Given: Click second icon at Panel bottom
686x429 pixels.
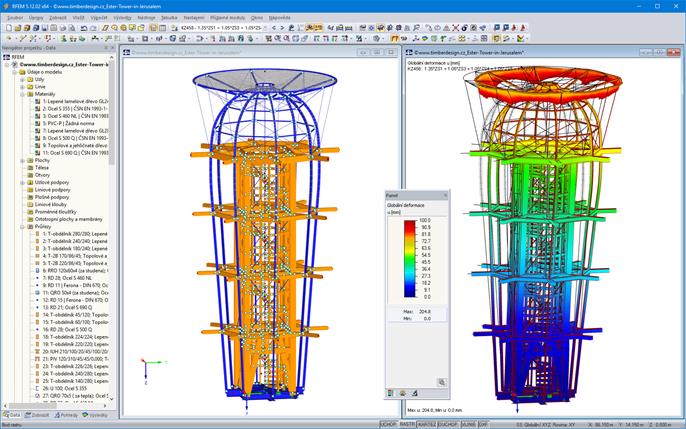Looking at the screenshot, I should [402, 394].
